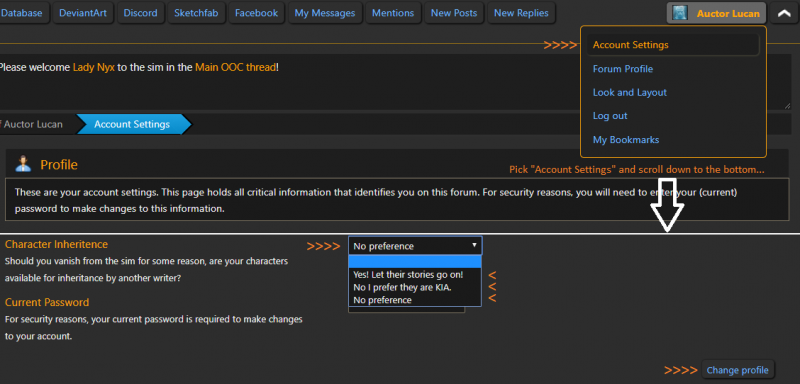Go to Look and Layout settings
The height and width of the screenshot is (384, 800).
(x=630, y=92)
